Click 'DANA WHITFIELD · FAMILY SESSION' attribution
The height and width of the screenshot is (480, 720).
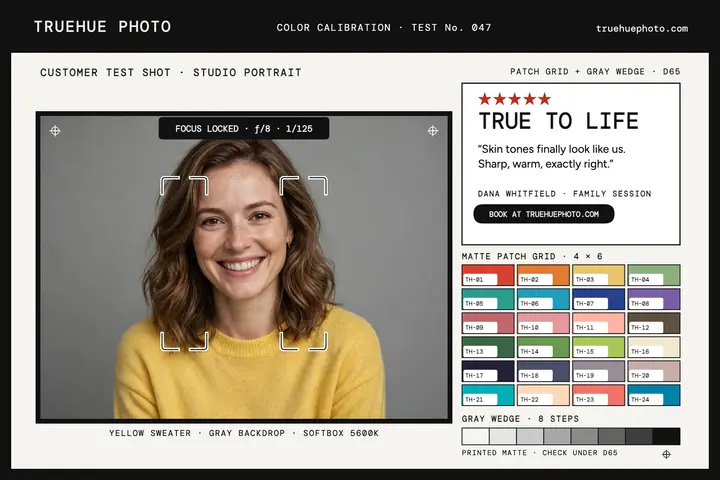564,194
